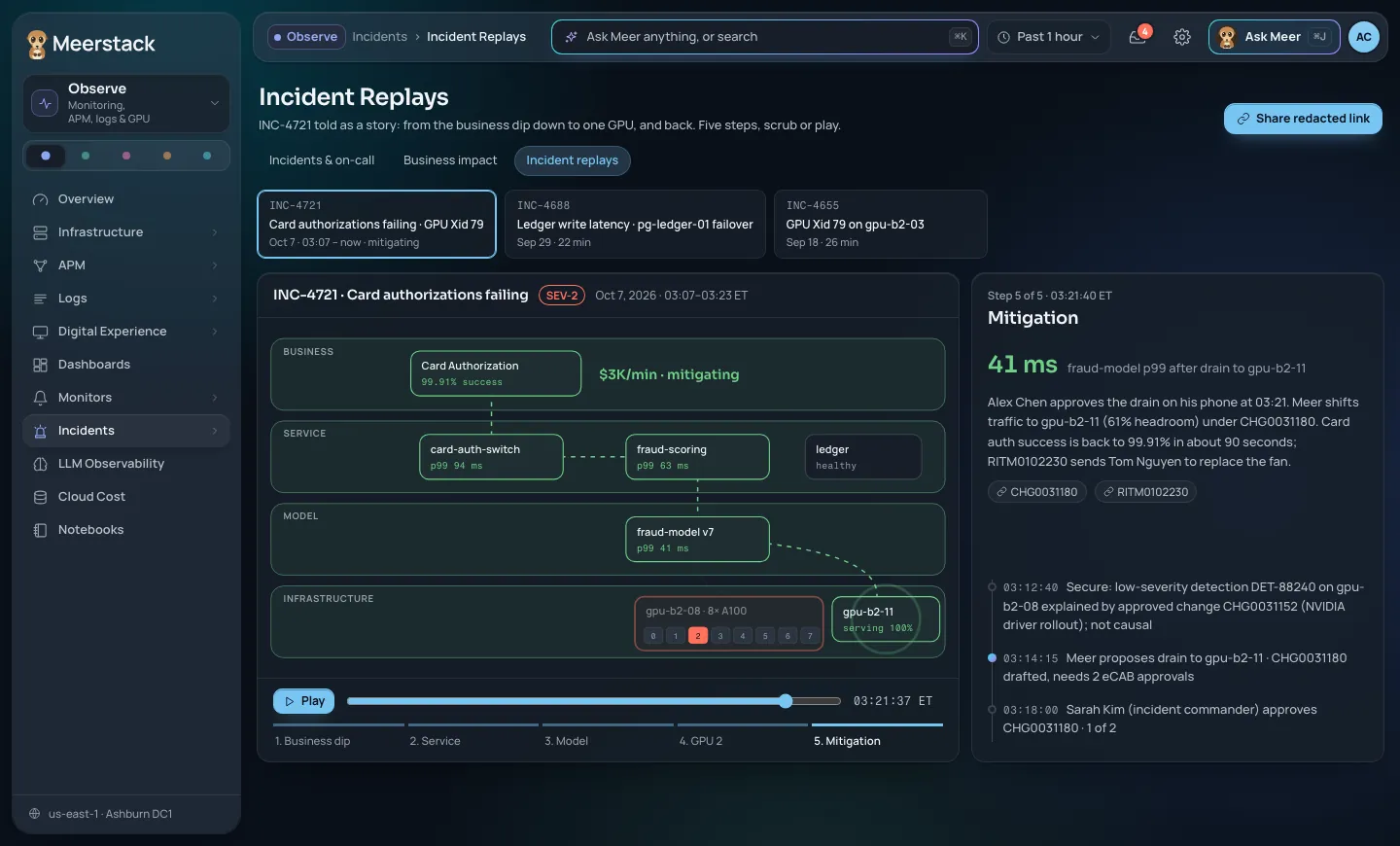Click the LLM Observability icon
Image resolution: width=1400 pixels, height=846 pixels.
coord(40,464)
